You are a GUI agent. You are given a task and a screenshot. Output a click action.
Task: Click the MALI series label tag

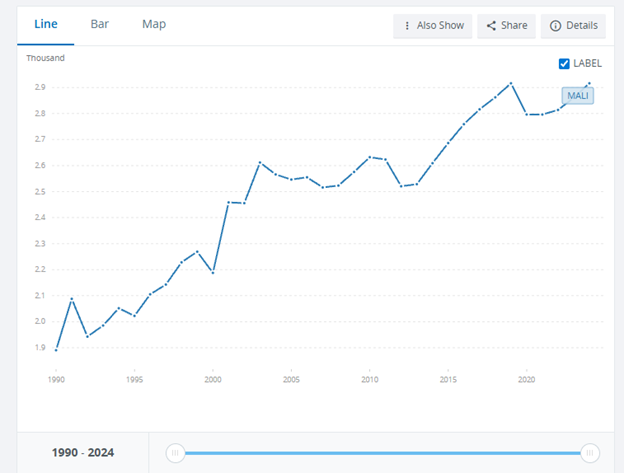click(x=577, y=96)
